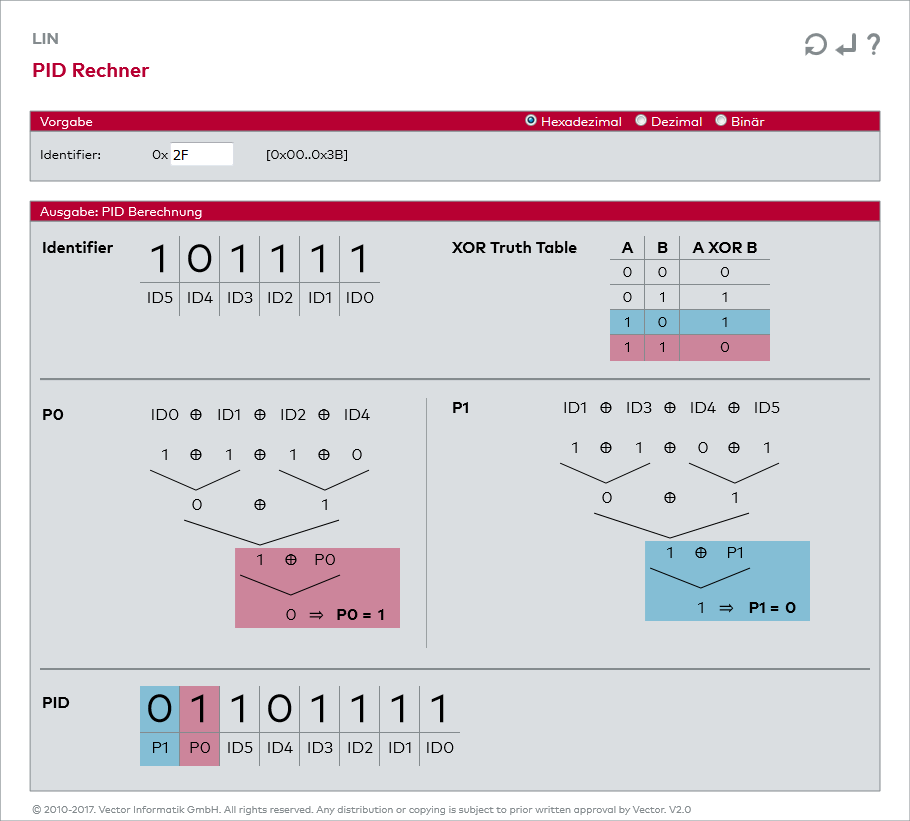Image resolution: width=910 pixels, height=821 pixels.
Task: Choose the Binär radio option
Action: tap(721, 121)
